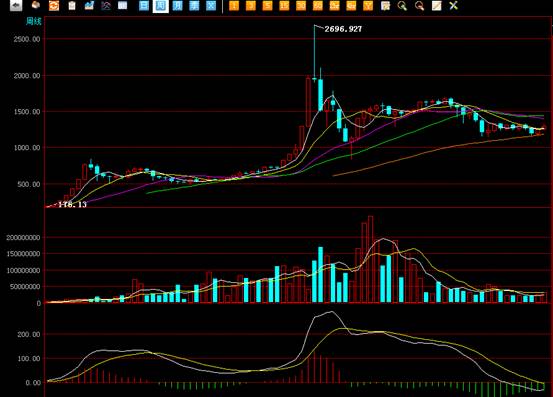The height and width of the screenshot is (397, 553).
Task: Open the clipboard icon in toolbar
Action: 72,5
